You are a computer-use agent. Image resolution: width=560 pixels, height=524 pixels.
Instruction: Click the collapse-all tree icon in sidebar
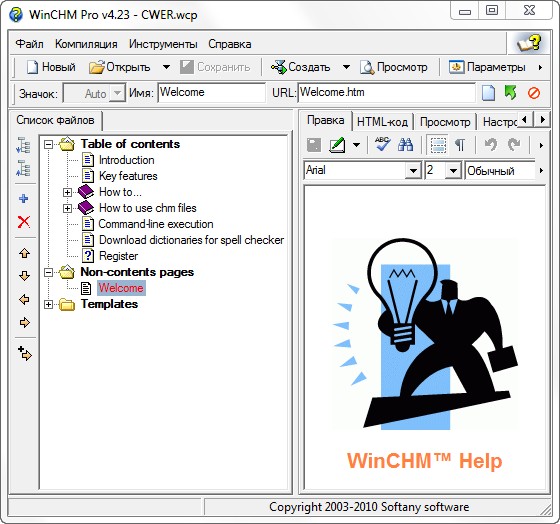coord(24,168)
